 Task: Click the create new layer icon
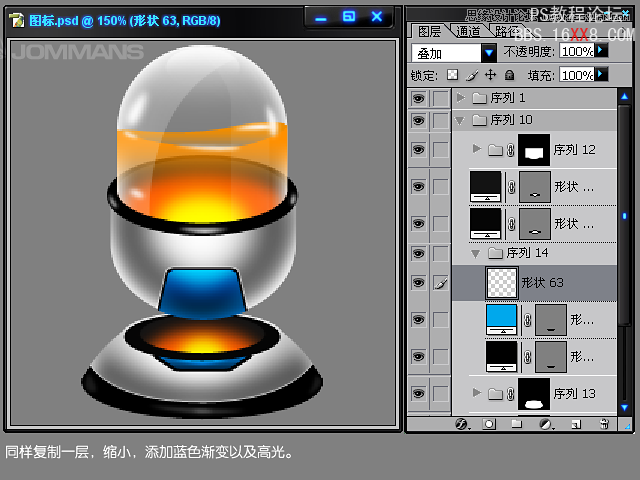point(575,424)
